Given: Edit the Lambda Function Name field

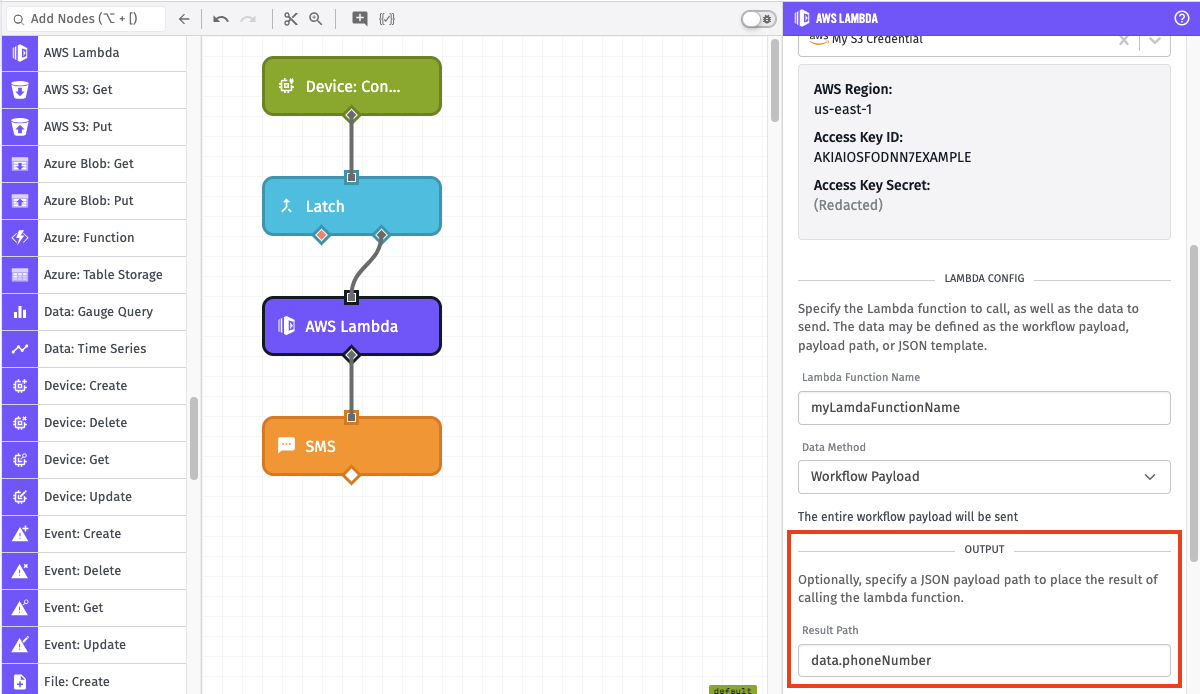Looking at the screenshot, I should [984, 407].
